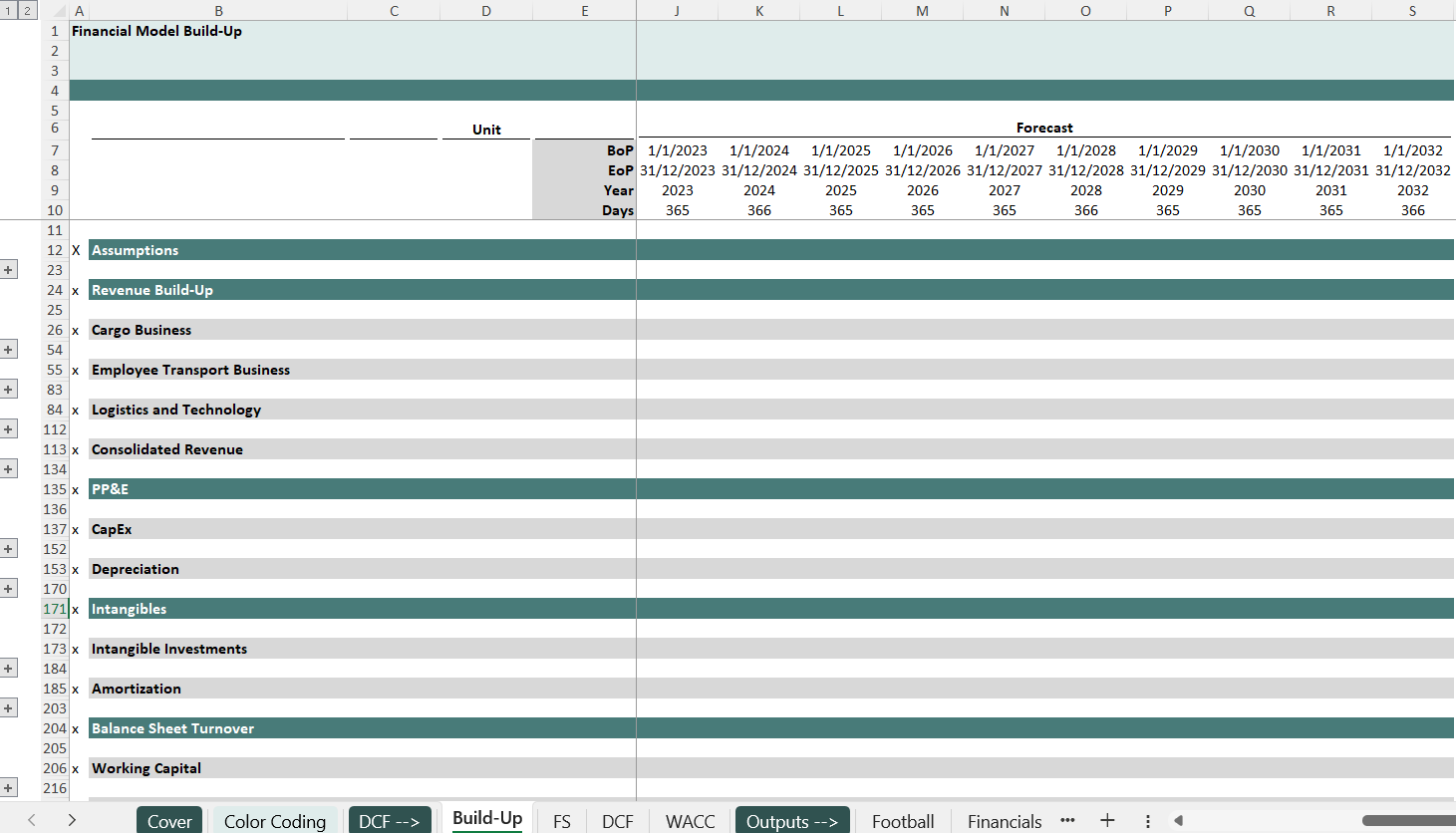1456x833 pixels.
Task: Click the BoP date 1/1/2023 cell
Action: 678,150
